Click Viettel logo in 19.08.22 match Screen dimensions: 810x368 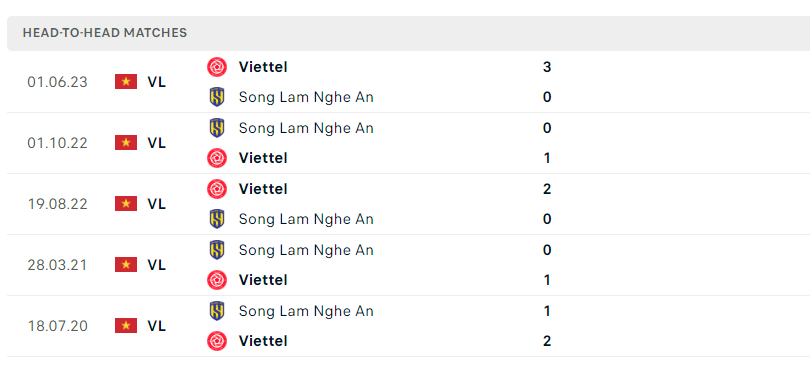(217, 189)
